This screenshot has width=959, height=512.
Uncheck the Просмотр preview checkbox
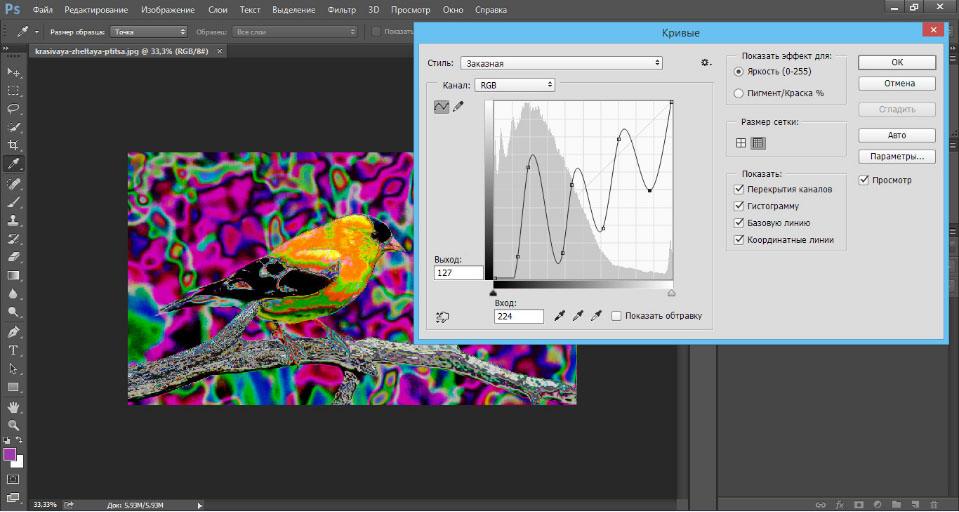click(x=864, y=180)
